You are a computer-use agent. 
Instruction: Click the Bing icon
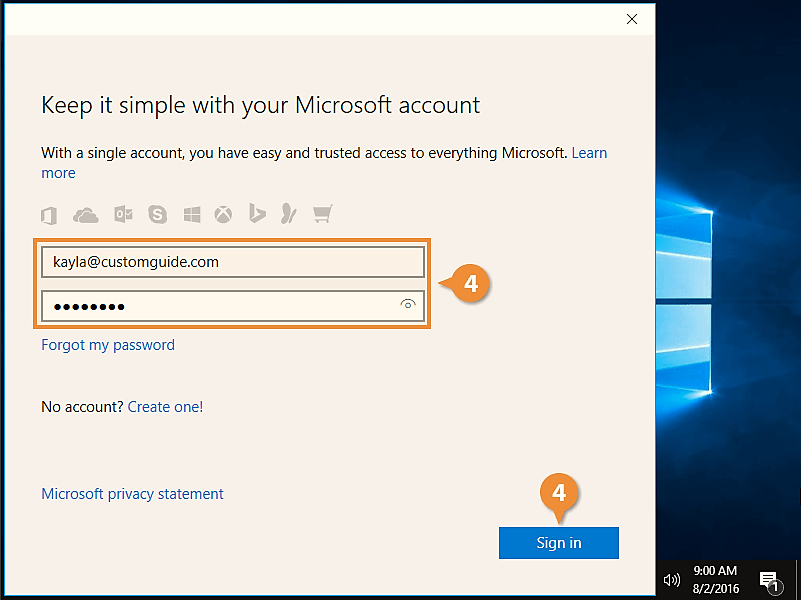point(257,213)
